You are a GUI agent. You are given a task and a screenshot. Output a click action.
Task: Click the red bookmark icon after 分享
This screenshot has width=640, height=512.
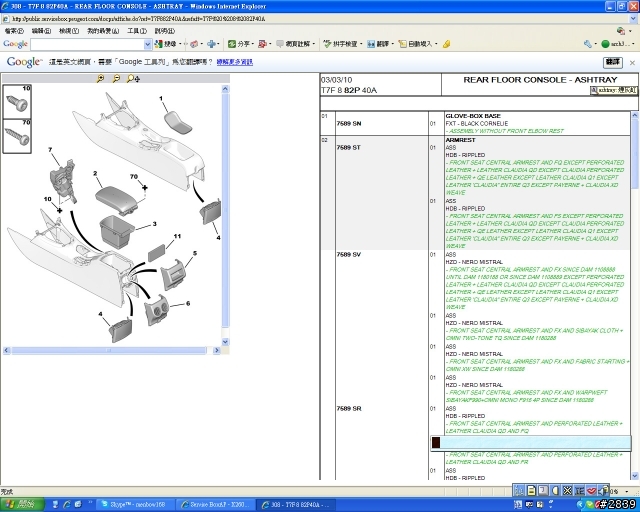pos(262,44)
